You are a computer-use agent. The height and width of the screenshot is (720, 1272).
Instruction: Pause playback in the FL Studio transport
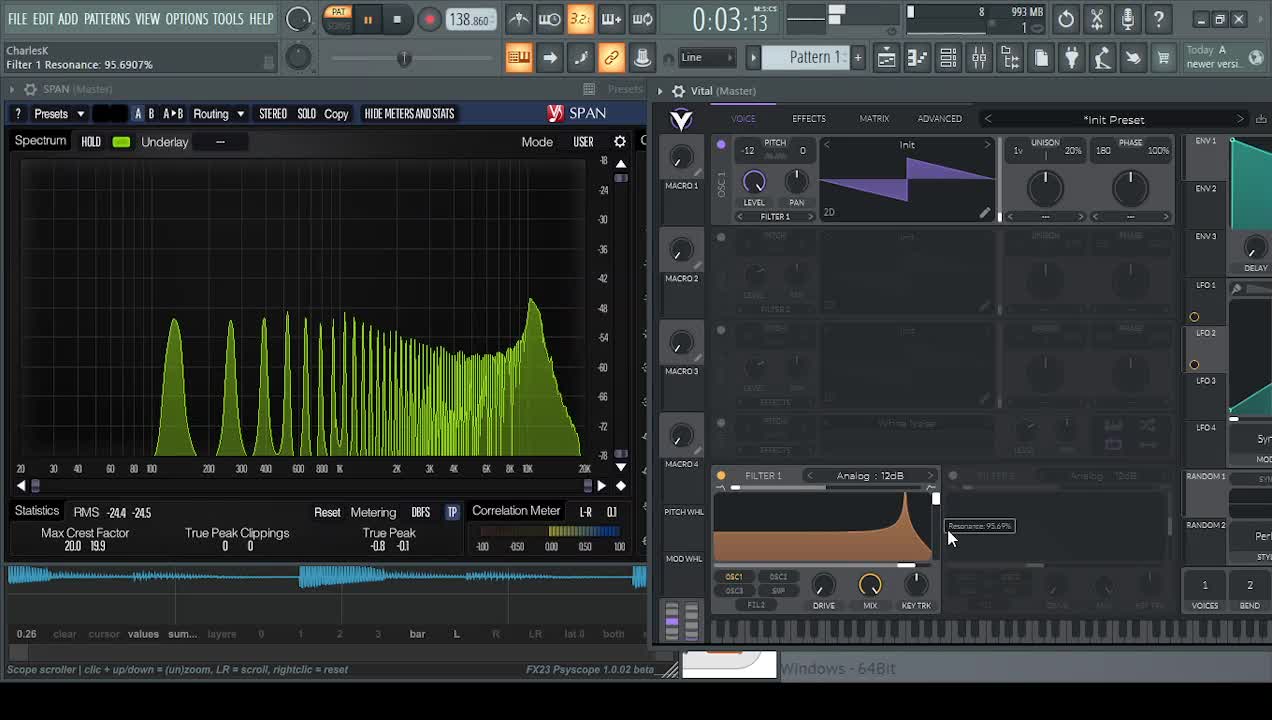pyautogui.click(x=368, y=19)
